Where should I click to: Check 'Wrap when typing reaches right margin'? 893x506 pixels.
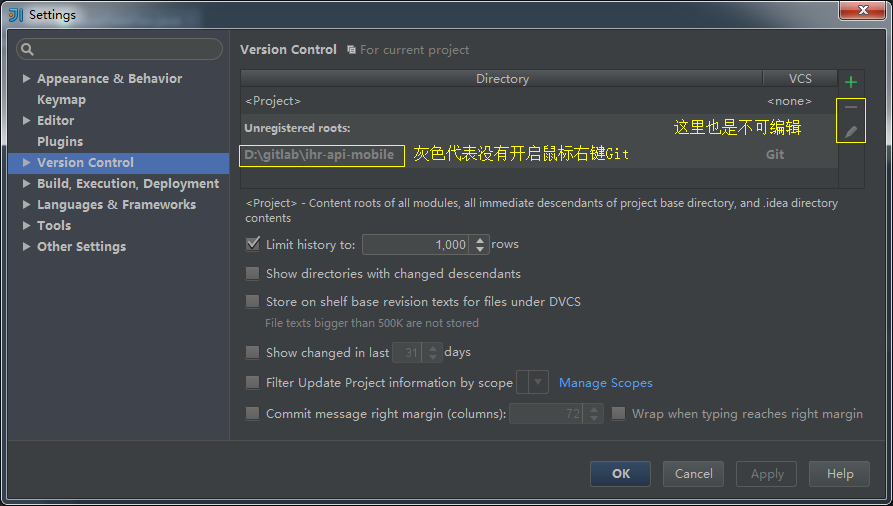click(x=618, y=413)
